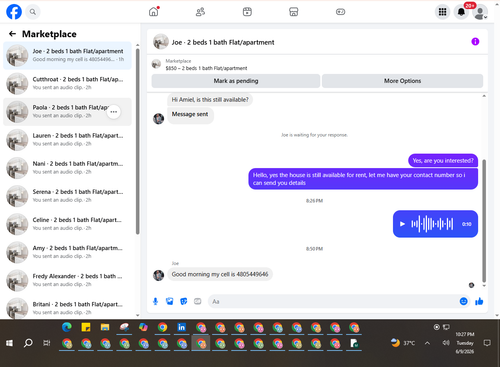Click 'Yes, are you interested?' bubble
500x367 pixels.
pyautogui.click(x=443, y=161)
